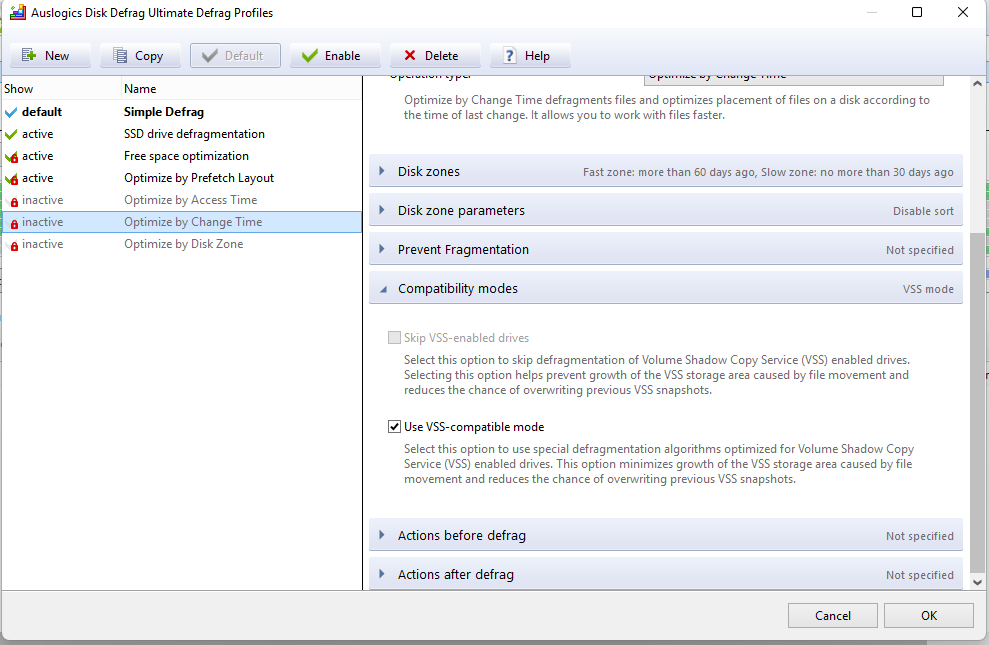Click the scrollbar down arrow
The height and width of the screenshot is (645, 989).
click(977, 583)
